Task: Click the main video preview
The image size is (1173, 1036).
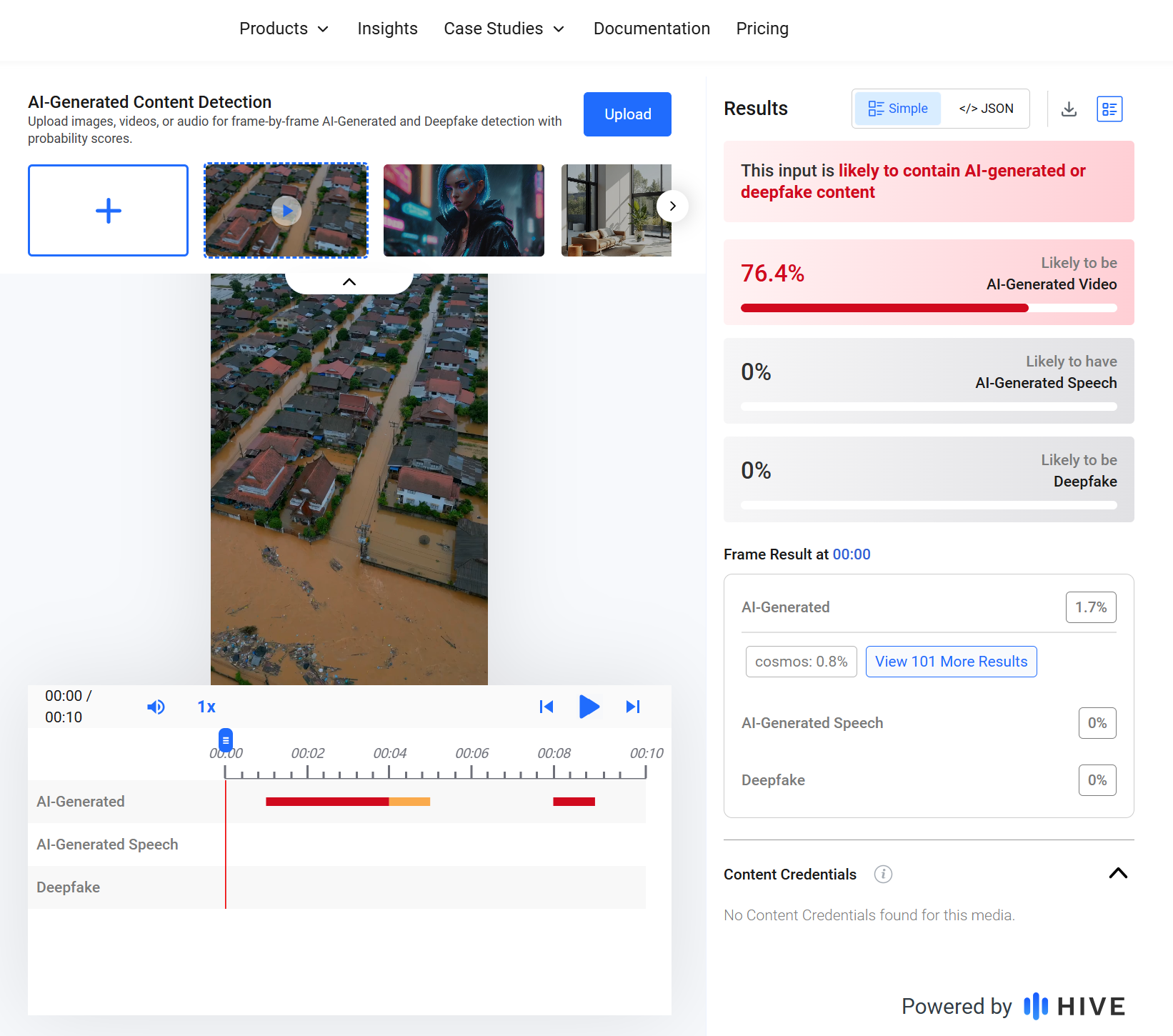Action: (349, 479)
